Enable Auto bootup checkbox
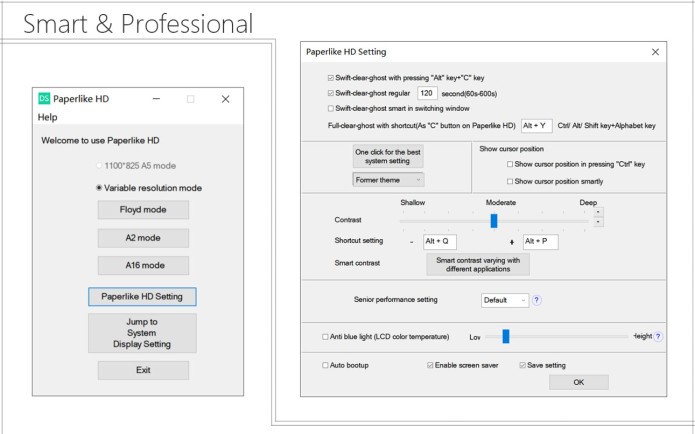The image size is (695, 434). pos(325,365)
